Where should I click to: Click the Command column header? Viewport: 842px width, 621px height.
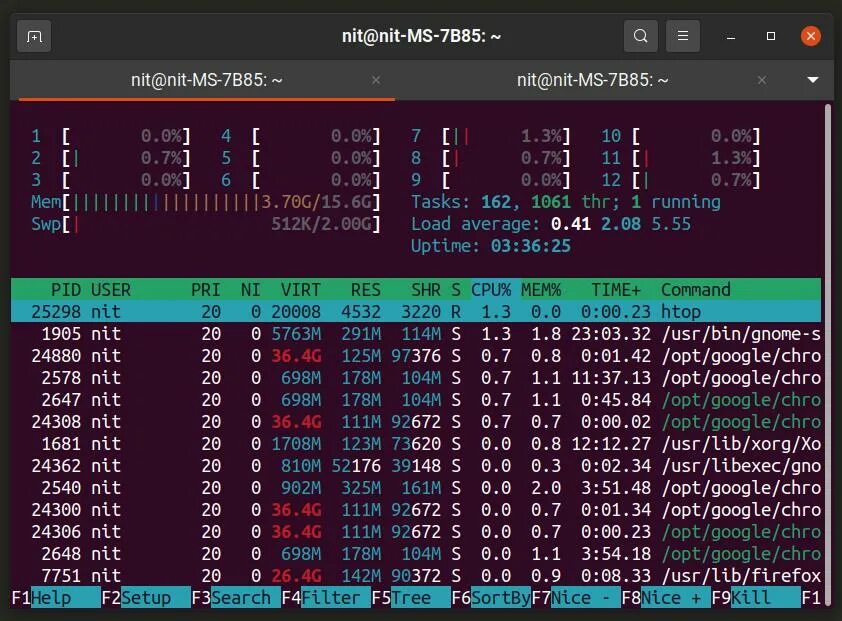click(x=695, y=290)
